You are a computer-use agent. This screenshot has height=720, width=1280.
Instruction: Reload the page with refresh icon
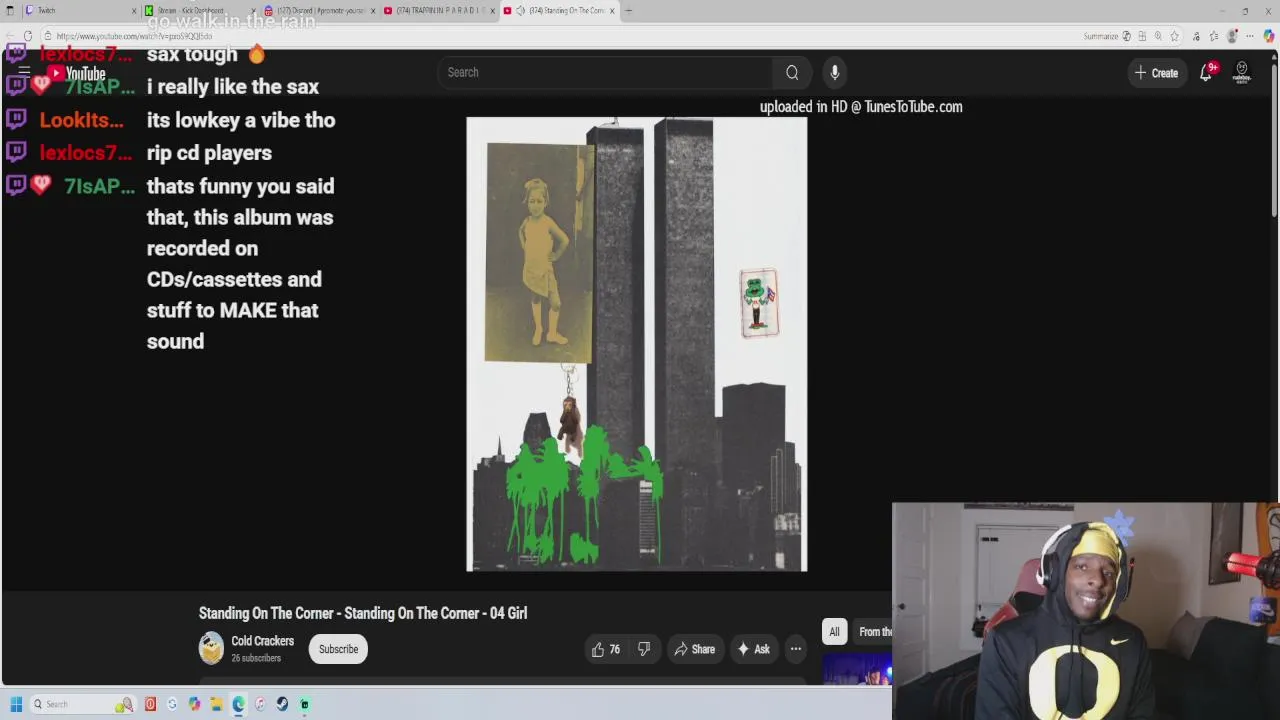click(28, 36)
